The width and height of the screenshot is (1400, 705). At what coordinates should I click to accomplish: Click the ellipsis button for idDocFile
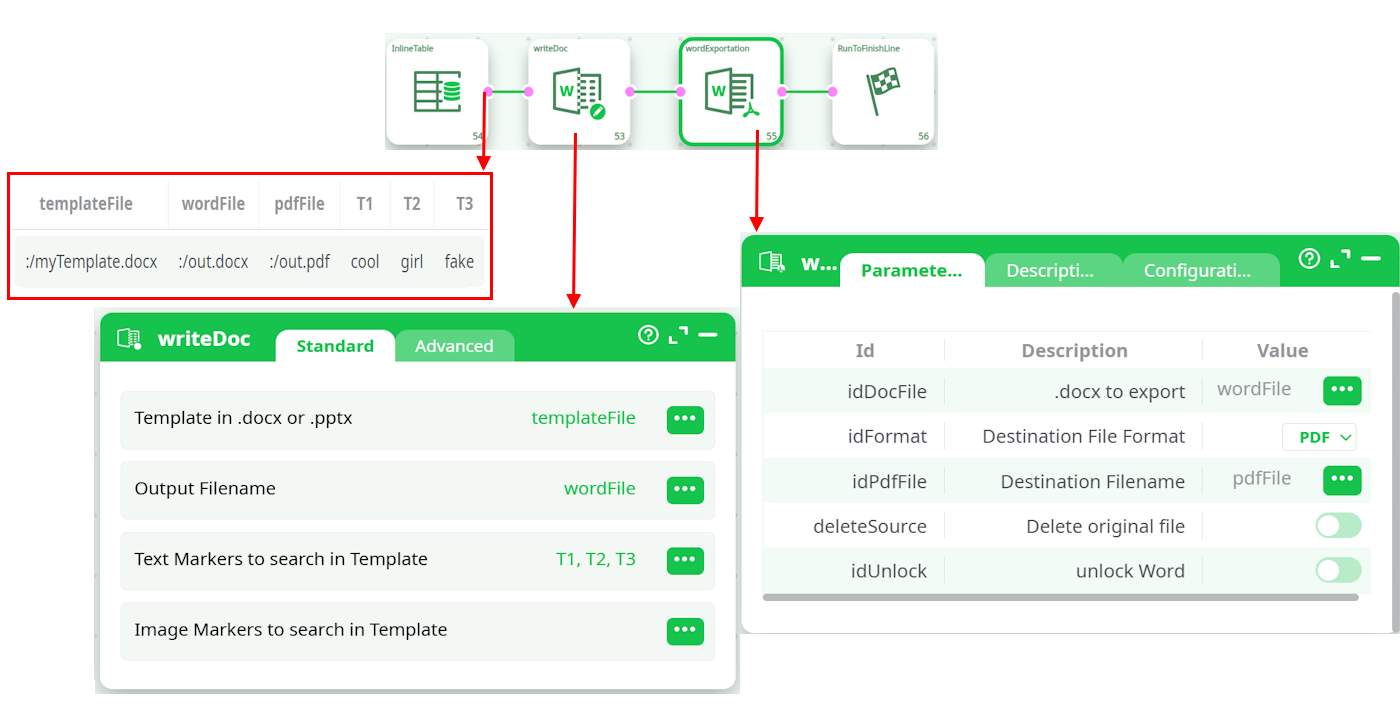(x=1341, y=390)
